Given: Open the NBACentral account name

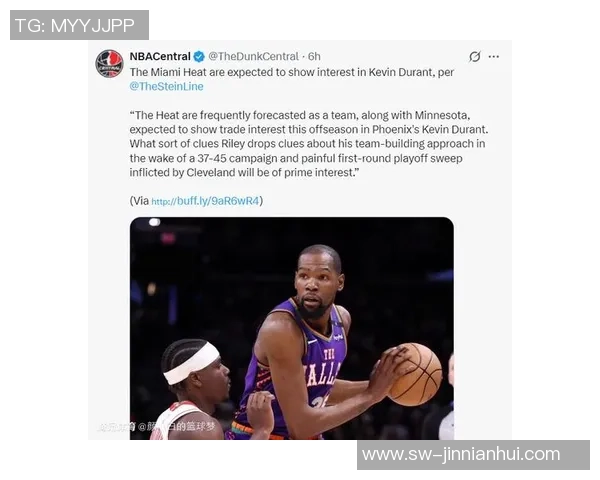Looking at the screenshot, I should coord(160,56).
